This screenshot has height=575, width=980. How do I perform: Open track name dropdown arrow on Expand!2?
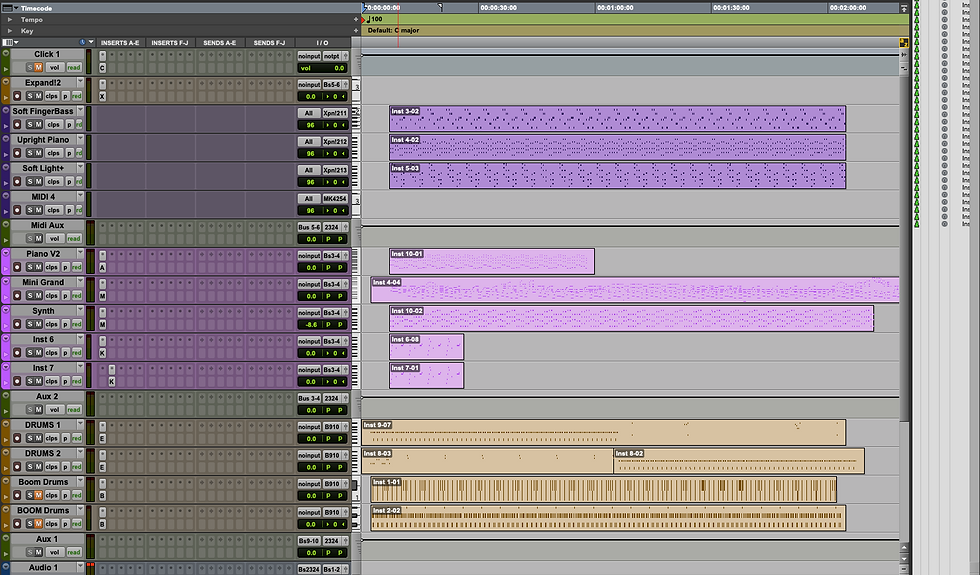click(80, 82)
